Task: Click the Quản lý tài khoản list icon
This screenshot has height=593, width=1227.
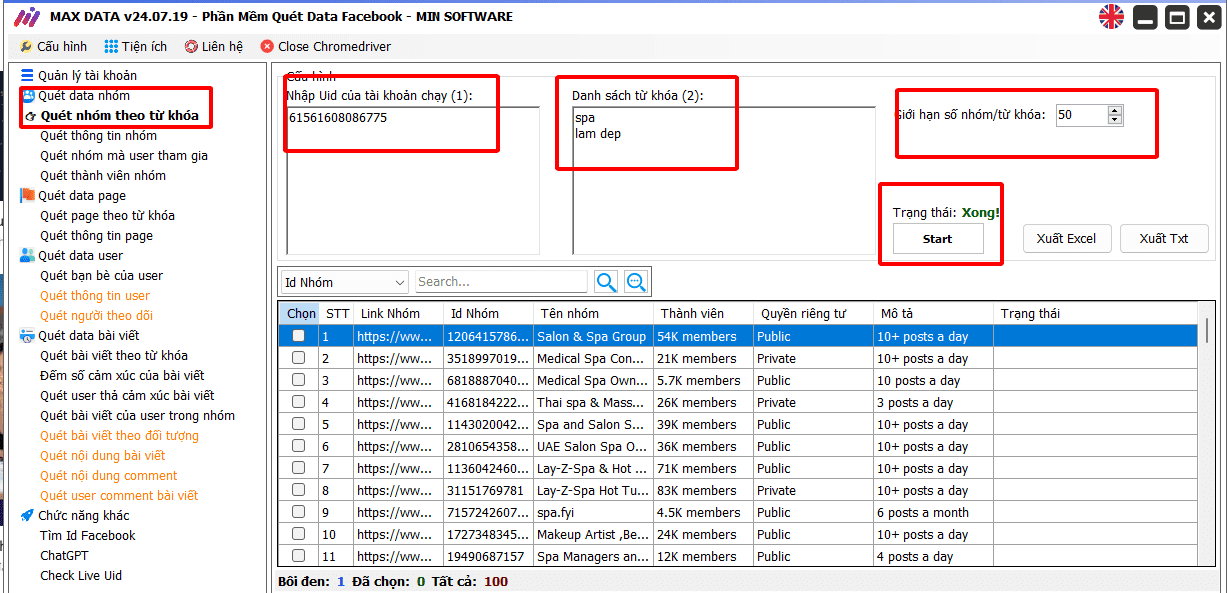Action: pos(27,75)
